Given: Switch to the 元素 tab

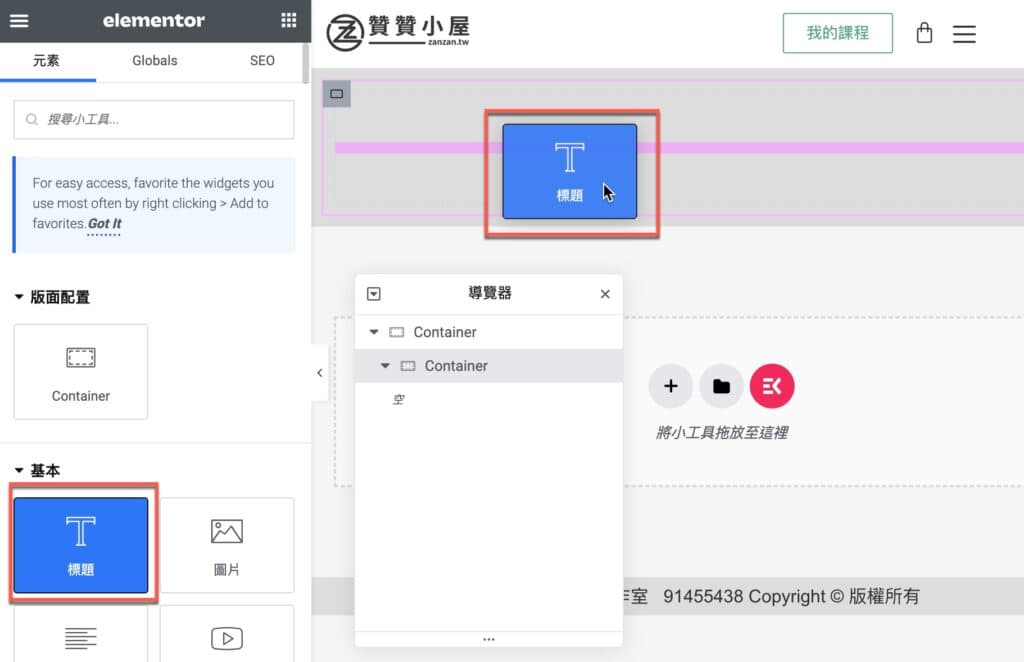Looking at the screenshot, I should click(46, 61).
